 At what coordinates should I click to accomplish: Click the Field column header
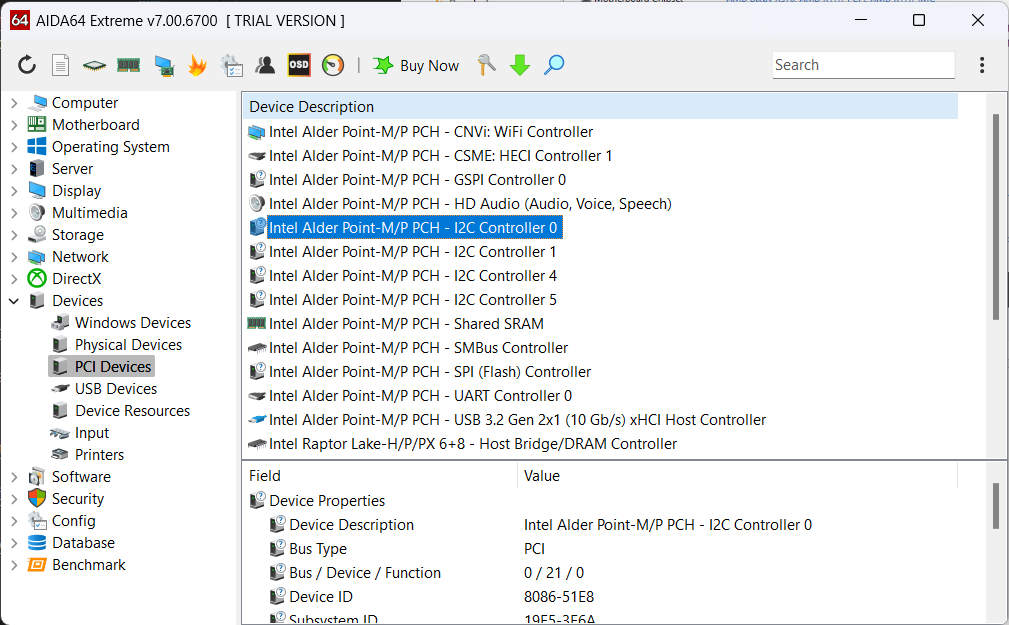pyautogui.click(x=380, y=476)
